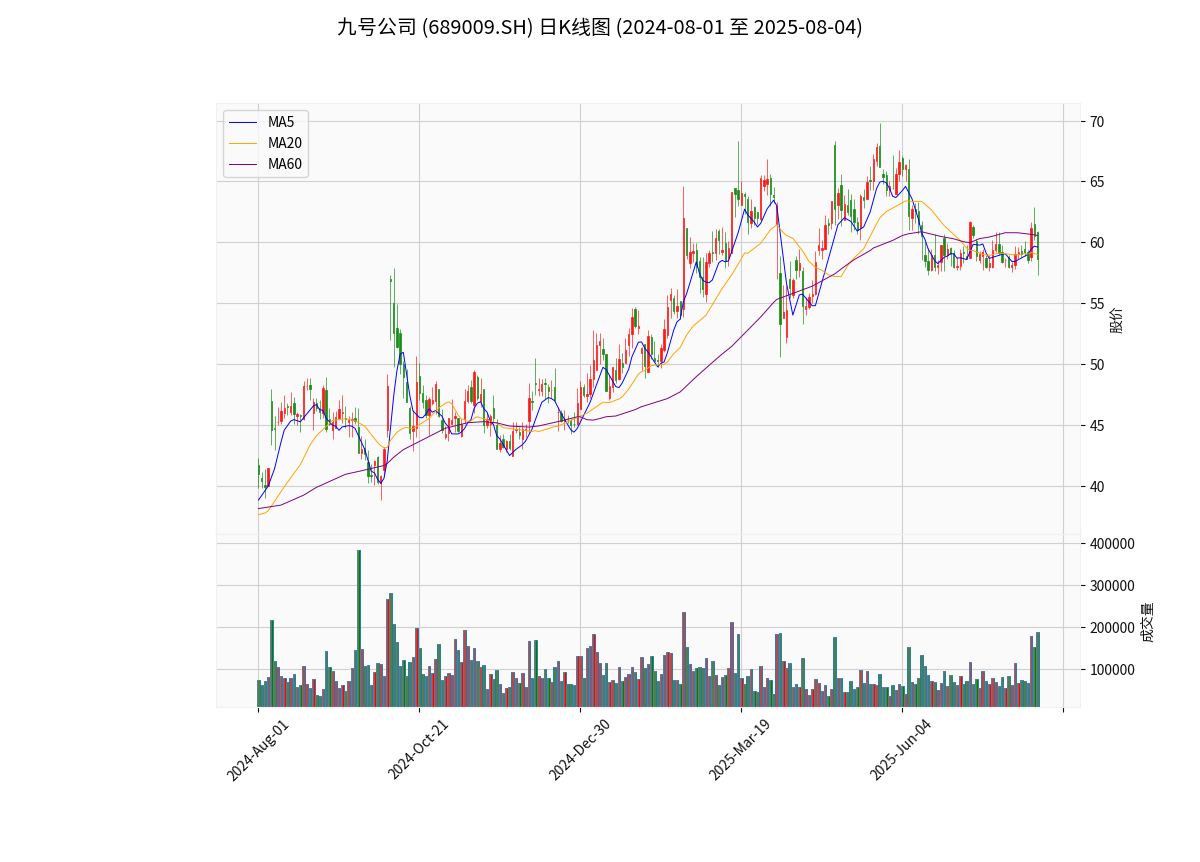The width and height of the screenshot is (1200, 862).
Task: Click the 股价 axis label
Action: pos(1117,320)
